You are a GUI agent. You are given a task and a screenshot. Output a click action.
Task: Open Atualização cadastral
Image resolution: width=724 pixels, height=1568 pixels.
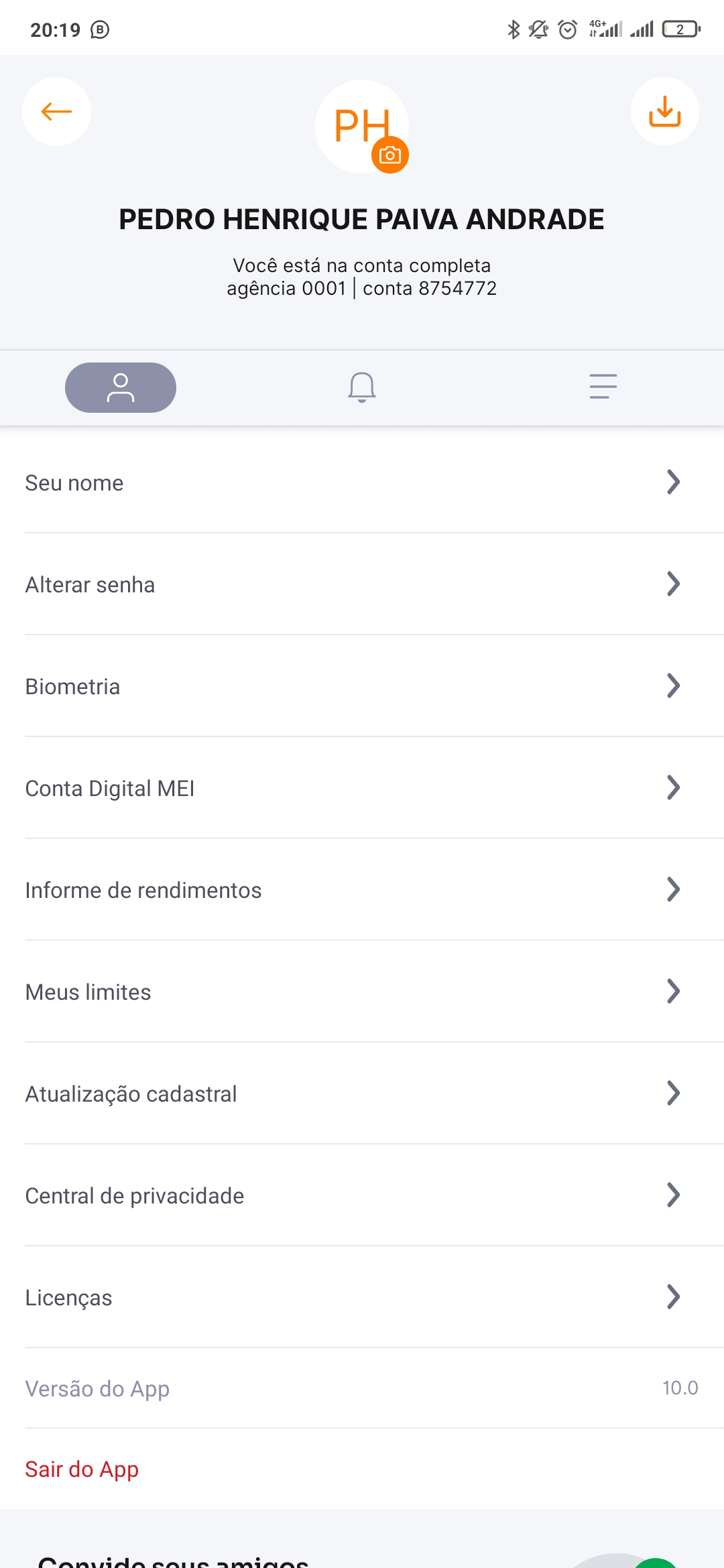[x=362, y=1094]
